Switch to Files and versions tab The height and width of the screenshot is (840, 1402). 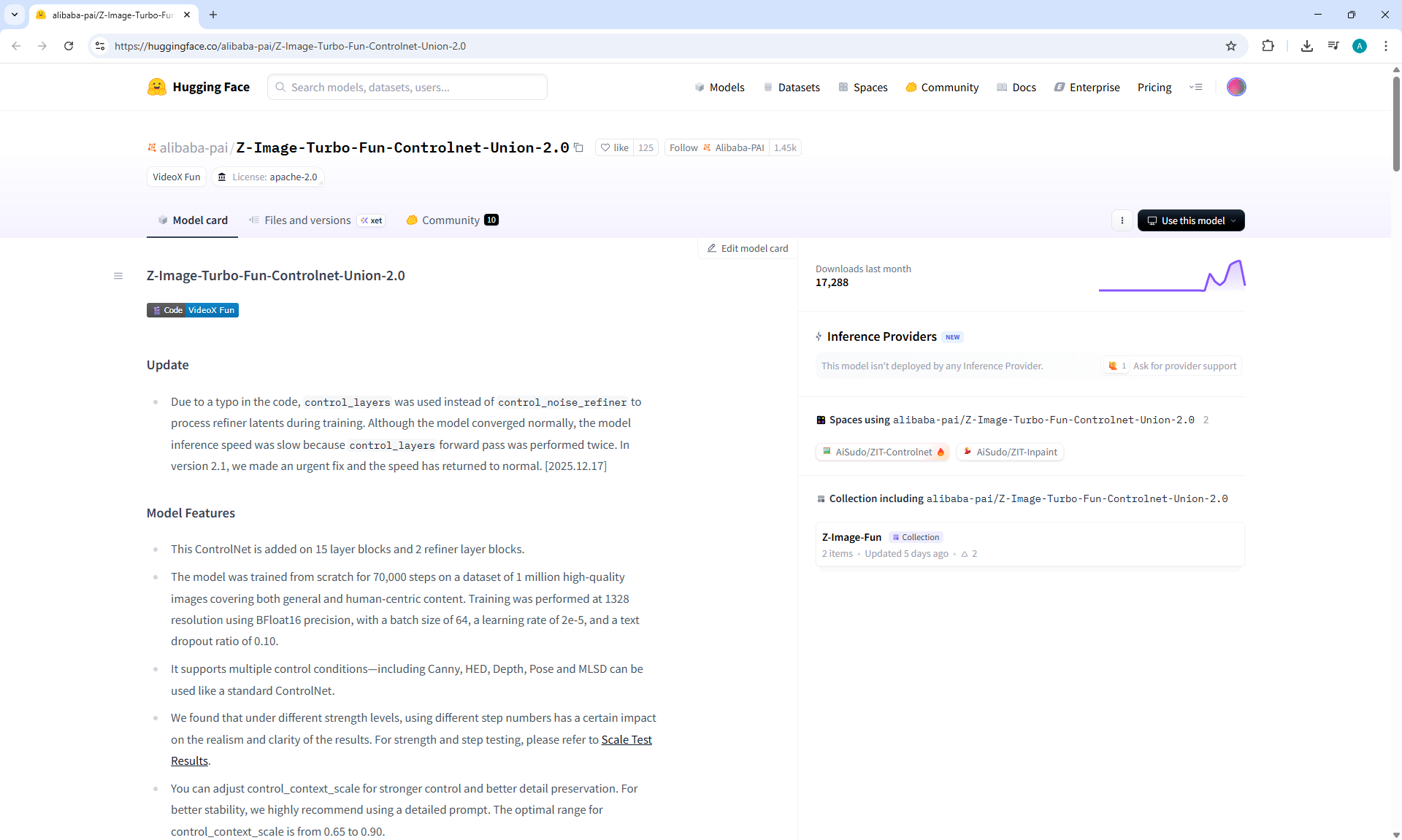point(307,220)
